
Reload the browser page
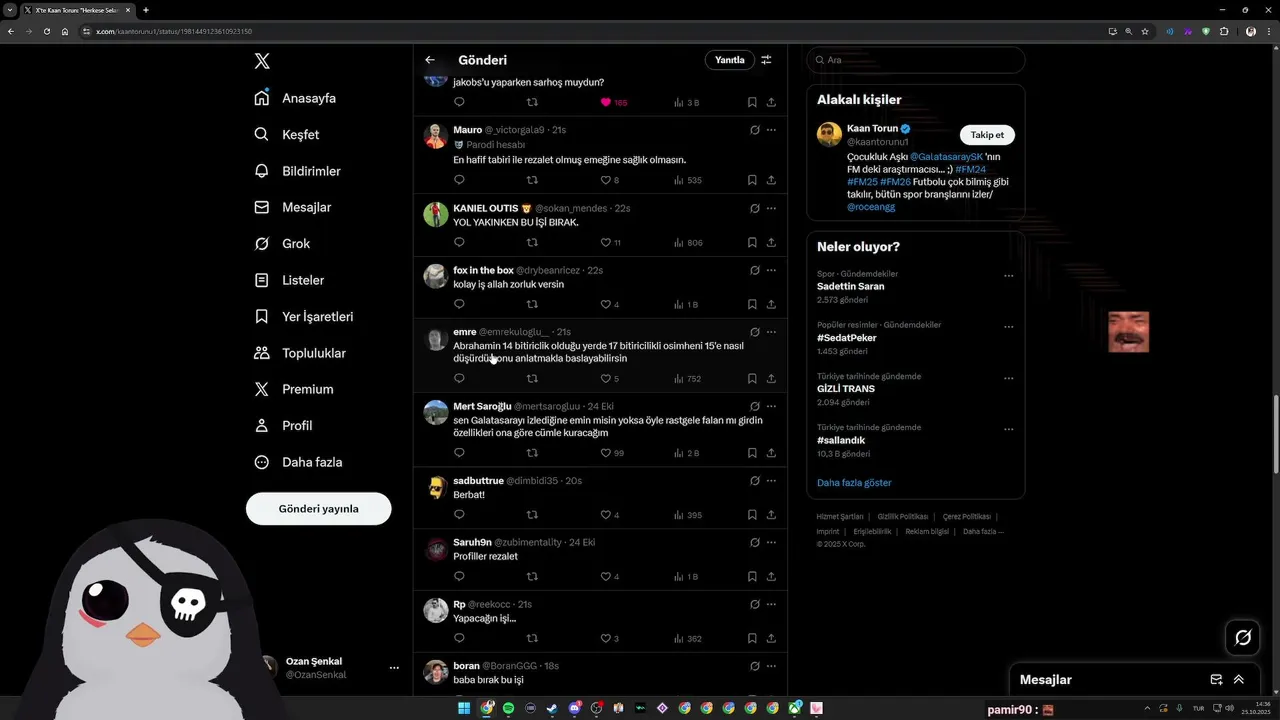[x=46, y=31]
